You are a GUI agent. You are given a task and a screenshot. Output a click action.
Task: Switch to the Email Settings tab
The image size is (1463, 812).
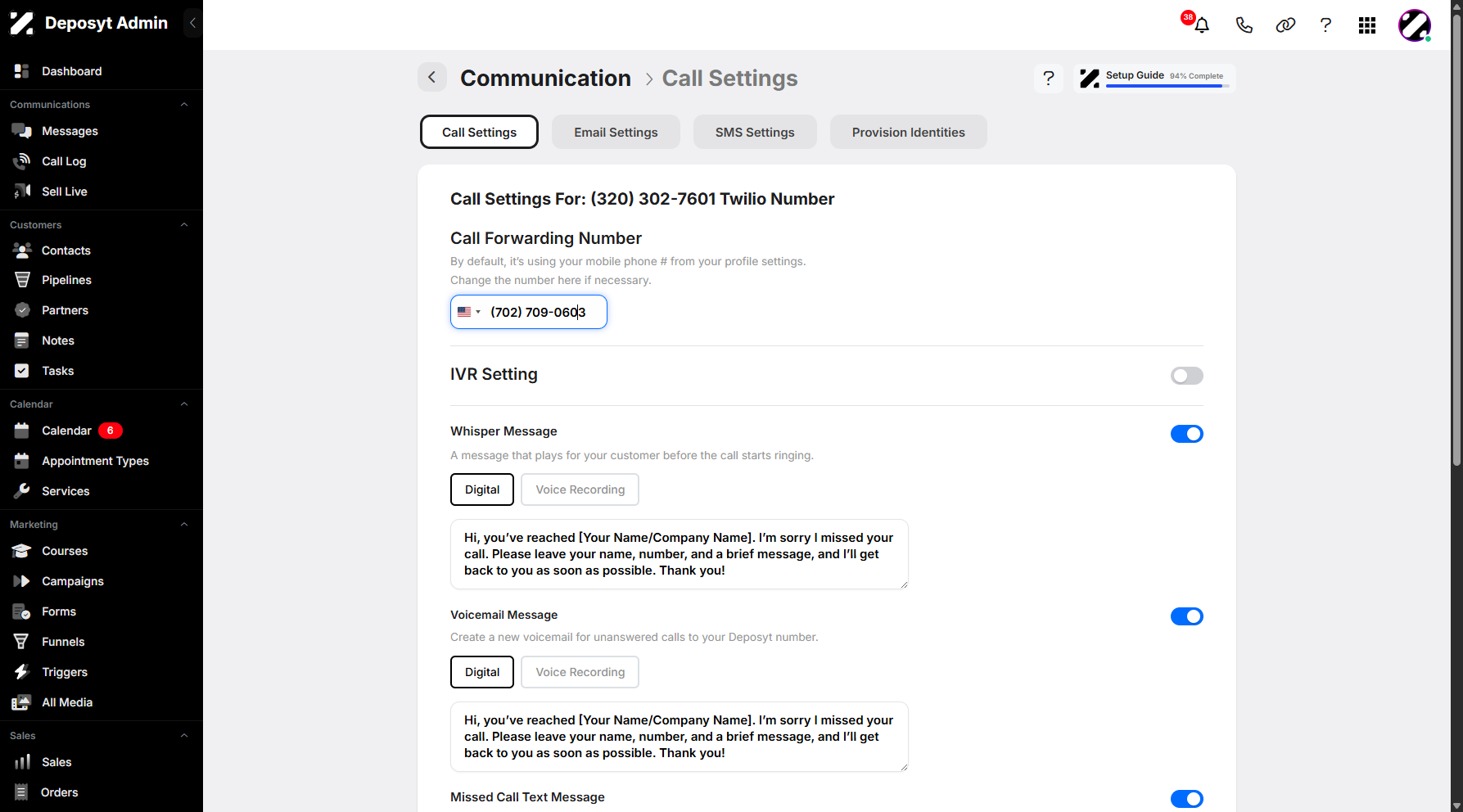[616, 132]
